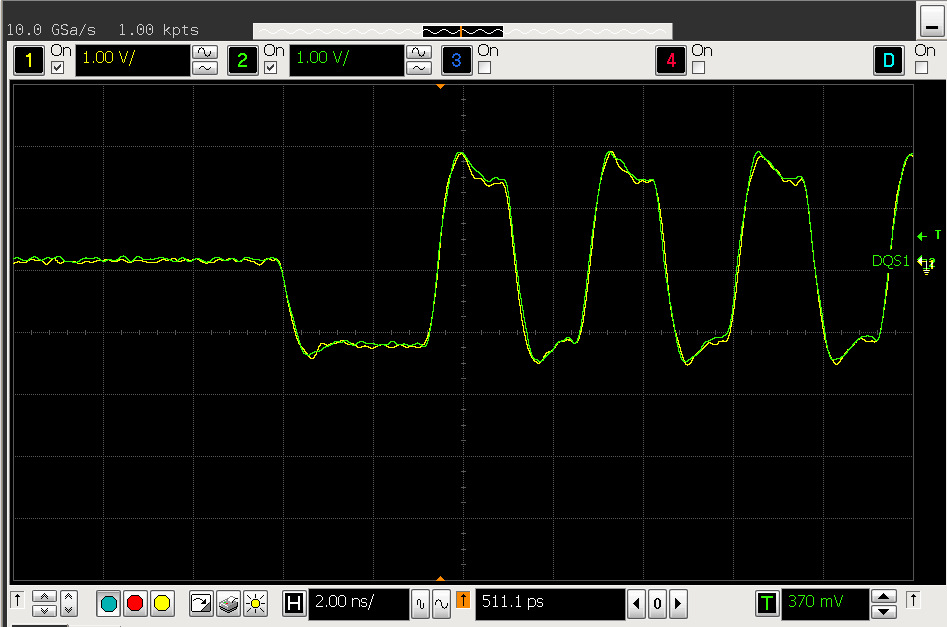
Task: Disable channel 1 On checkbox
Action: click(57, 68)
